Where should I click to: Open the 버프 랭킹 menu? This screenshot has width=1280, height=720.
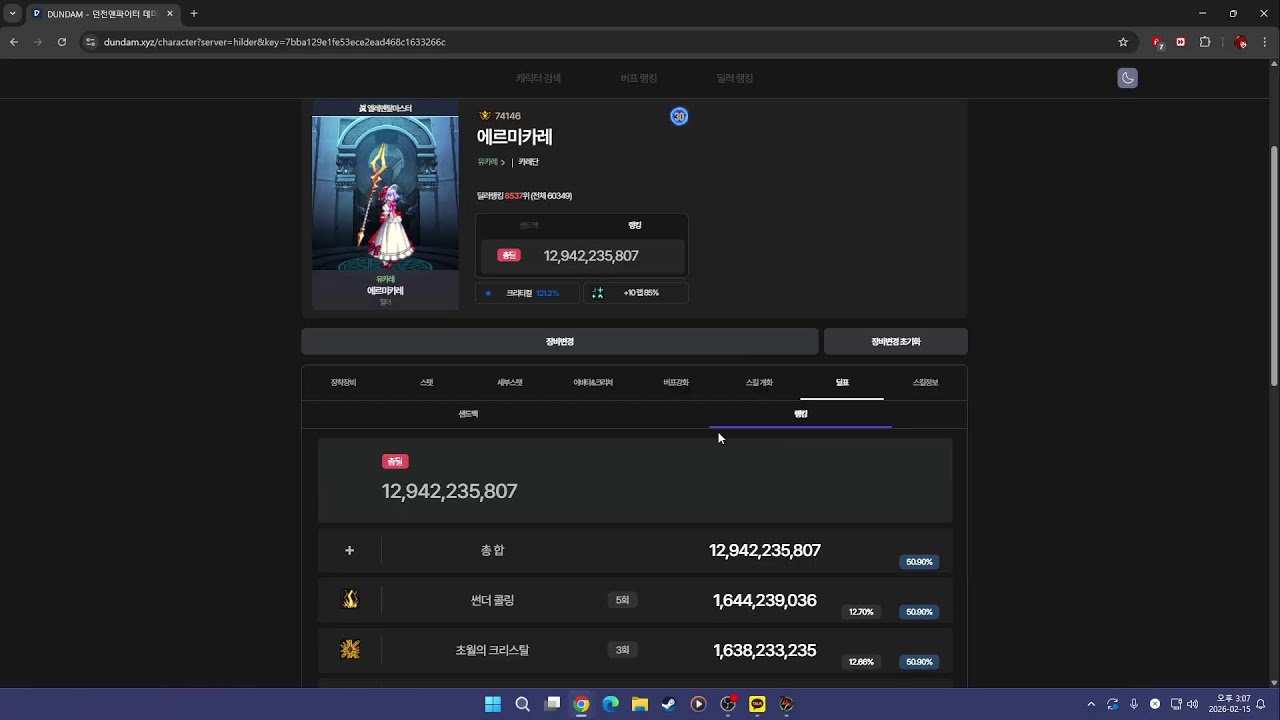click(638, 78)
